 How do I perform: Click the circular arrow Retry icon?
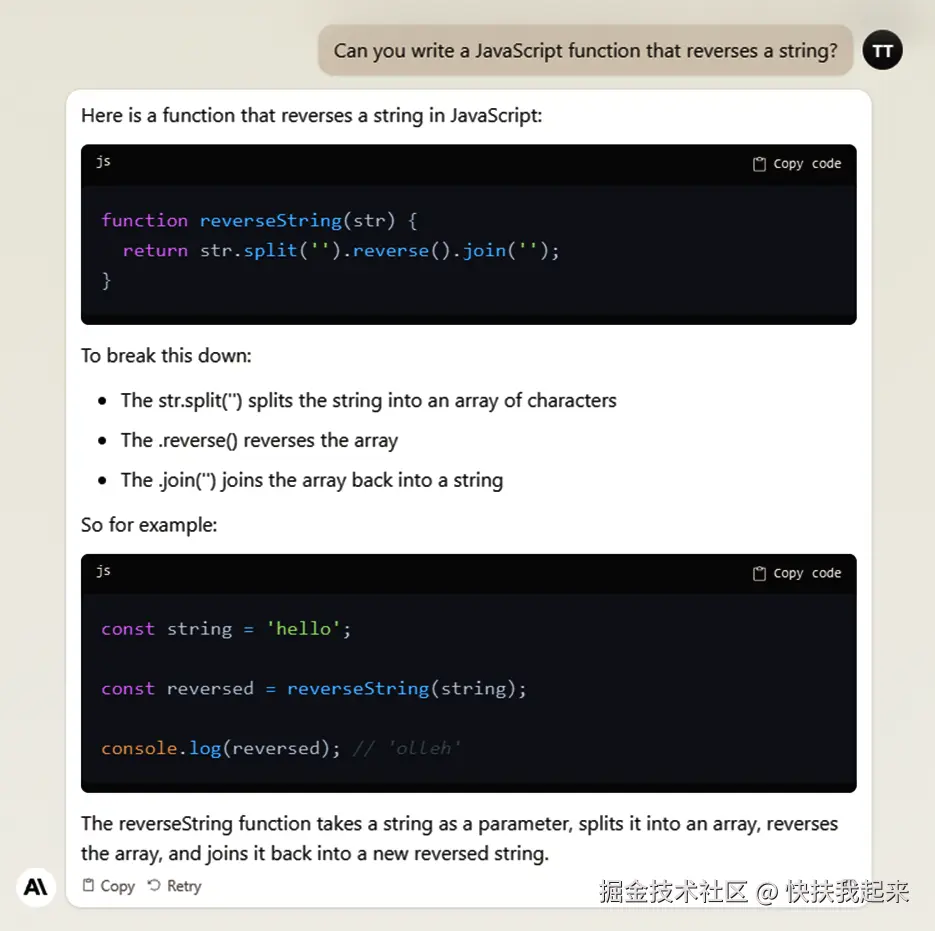coord(154,886)
